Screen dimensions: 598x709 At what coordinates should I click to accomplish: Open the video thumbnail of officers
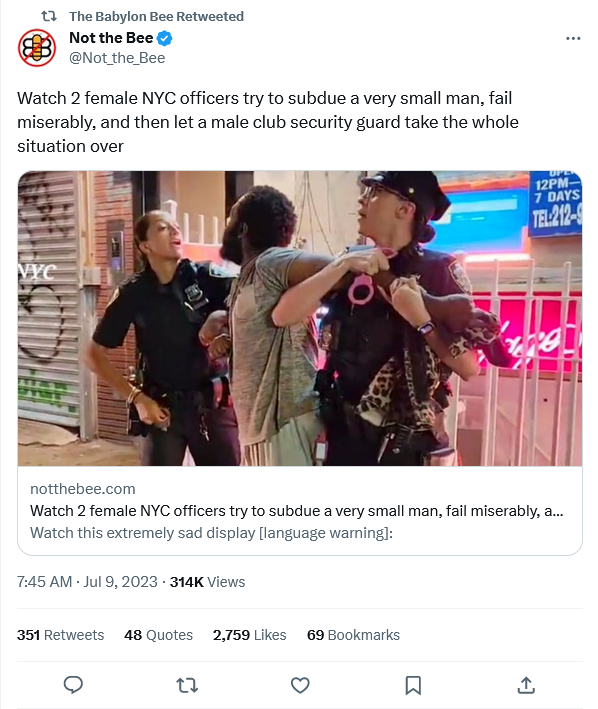pyautogui.click(x=300, y=318)
